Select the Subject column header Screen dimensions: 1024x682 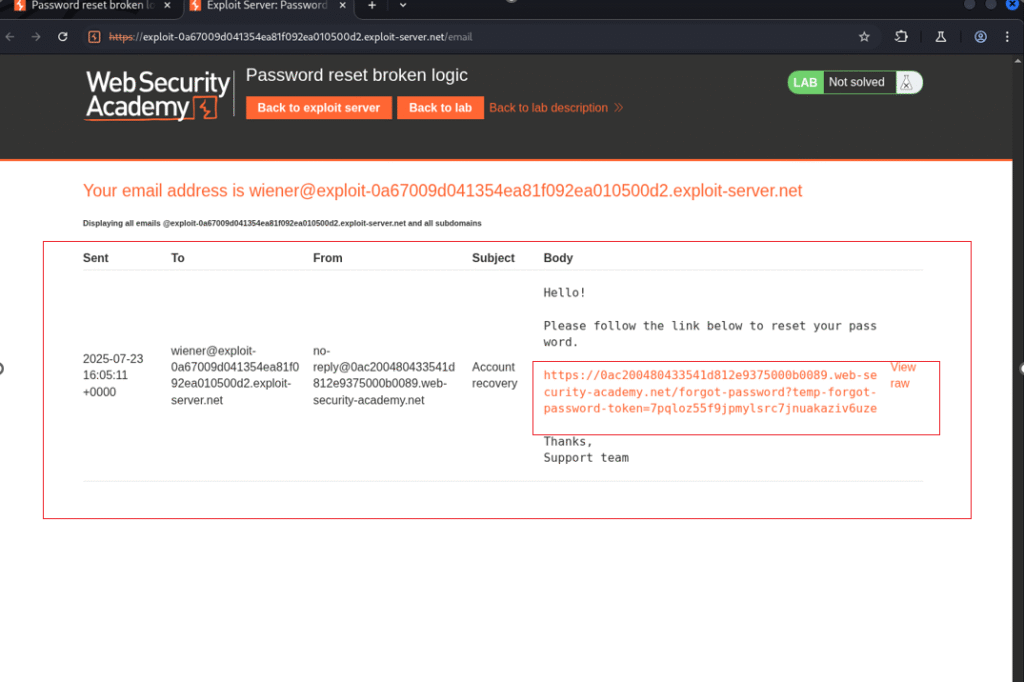coord(493,258)
